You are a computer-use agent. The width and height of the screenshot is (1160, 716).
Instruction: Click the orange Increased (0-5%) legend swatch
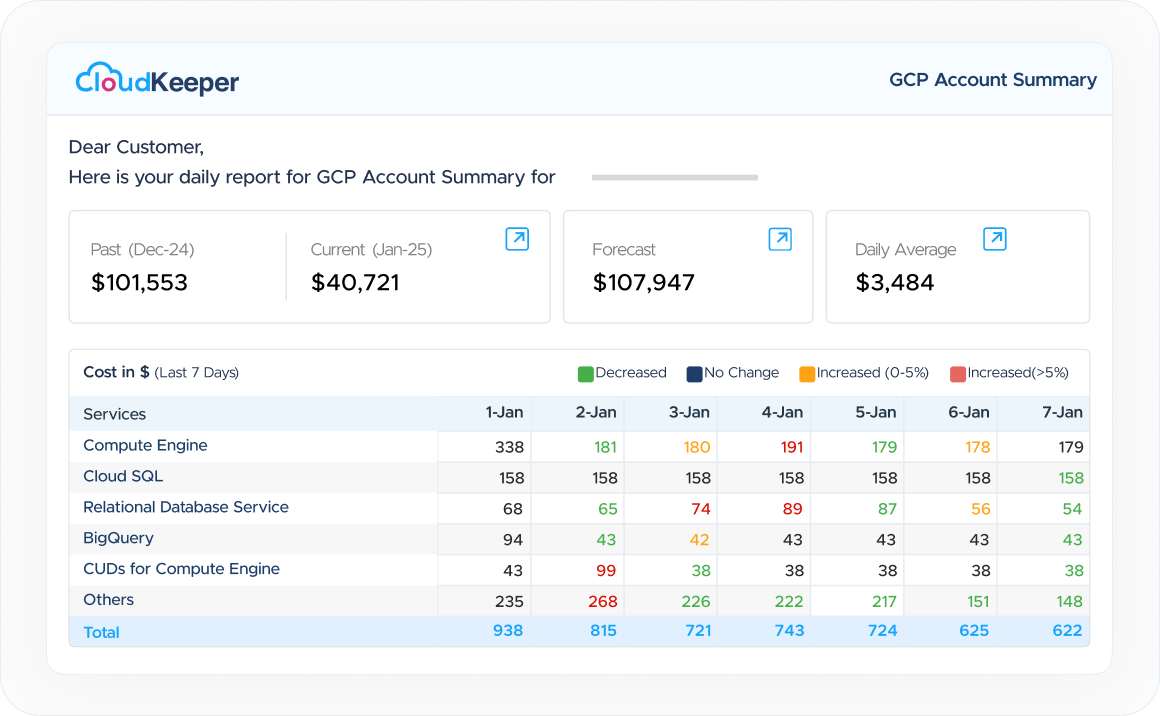point(806,374)
